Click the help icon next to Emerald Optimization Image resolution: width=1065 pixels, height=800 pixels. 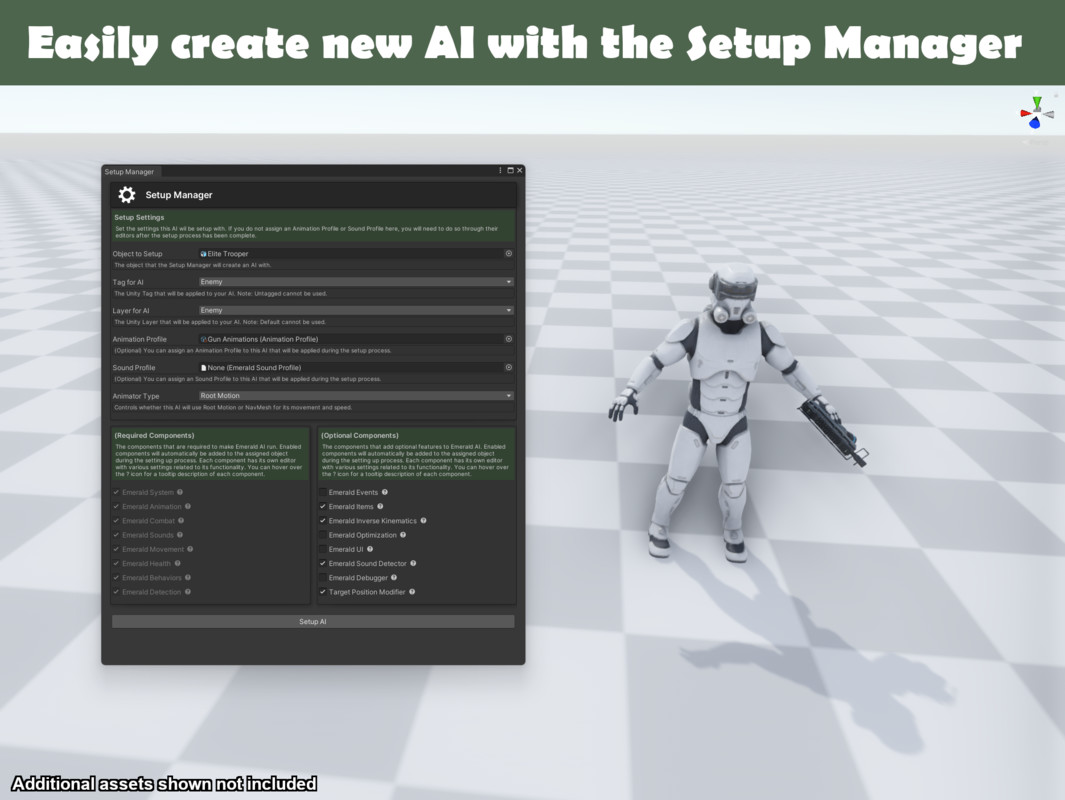tap(403, 535)
